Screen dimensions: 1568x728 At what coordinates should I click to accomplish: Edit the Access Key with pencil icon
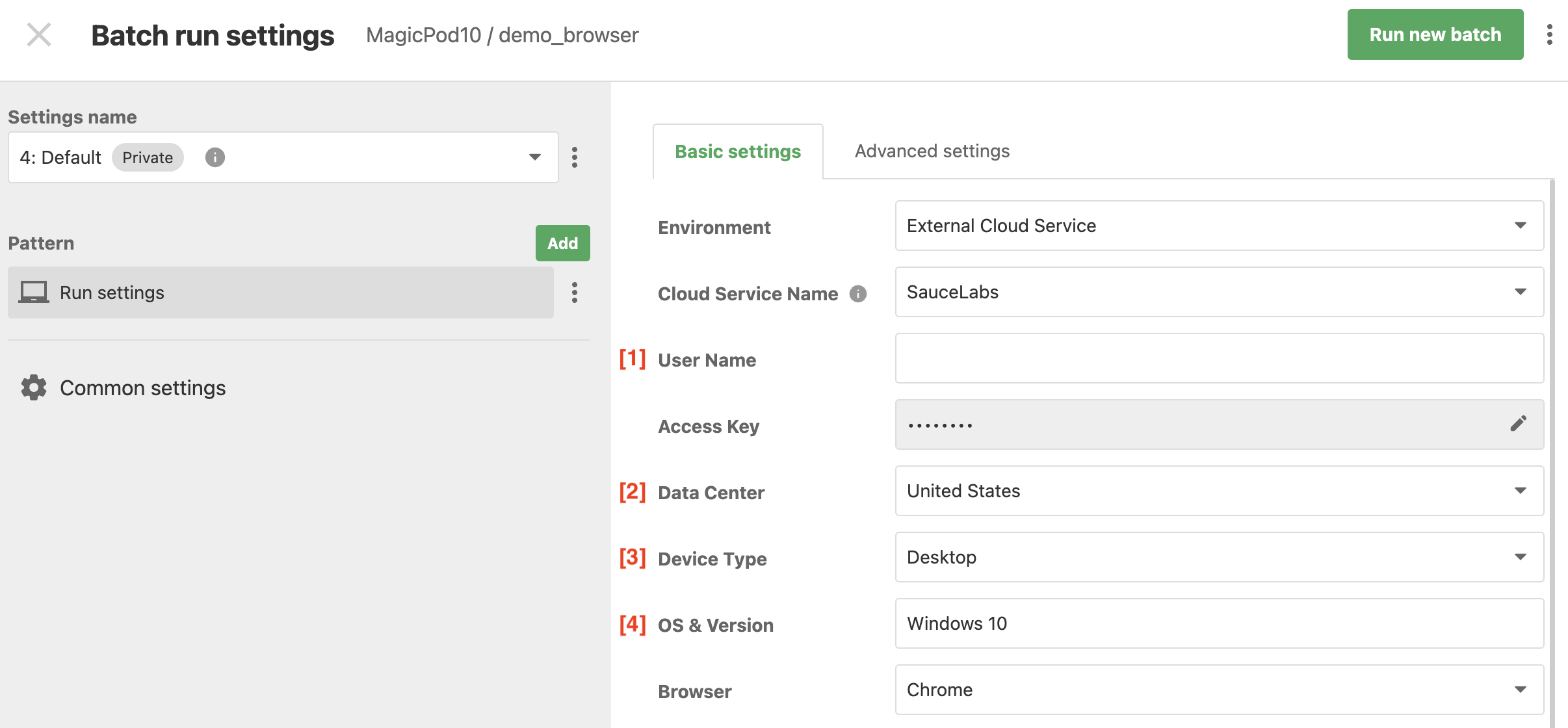(x=1519, y=424)
